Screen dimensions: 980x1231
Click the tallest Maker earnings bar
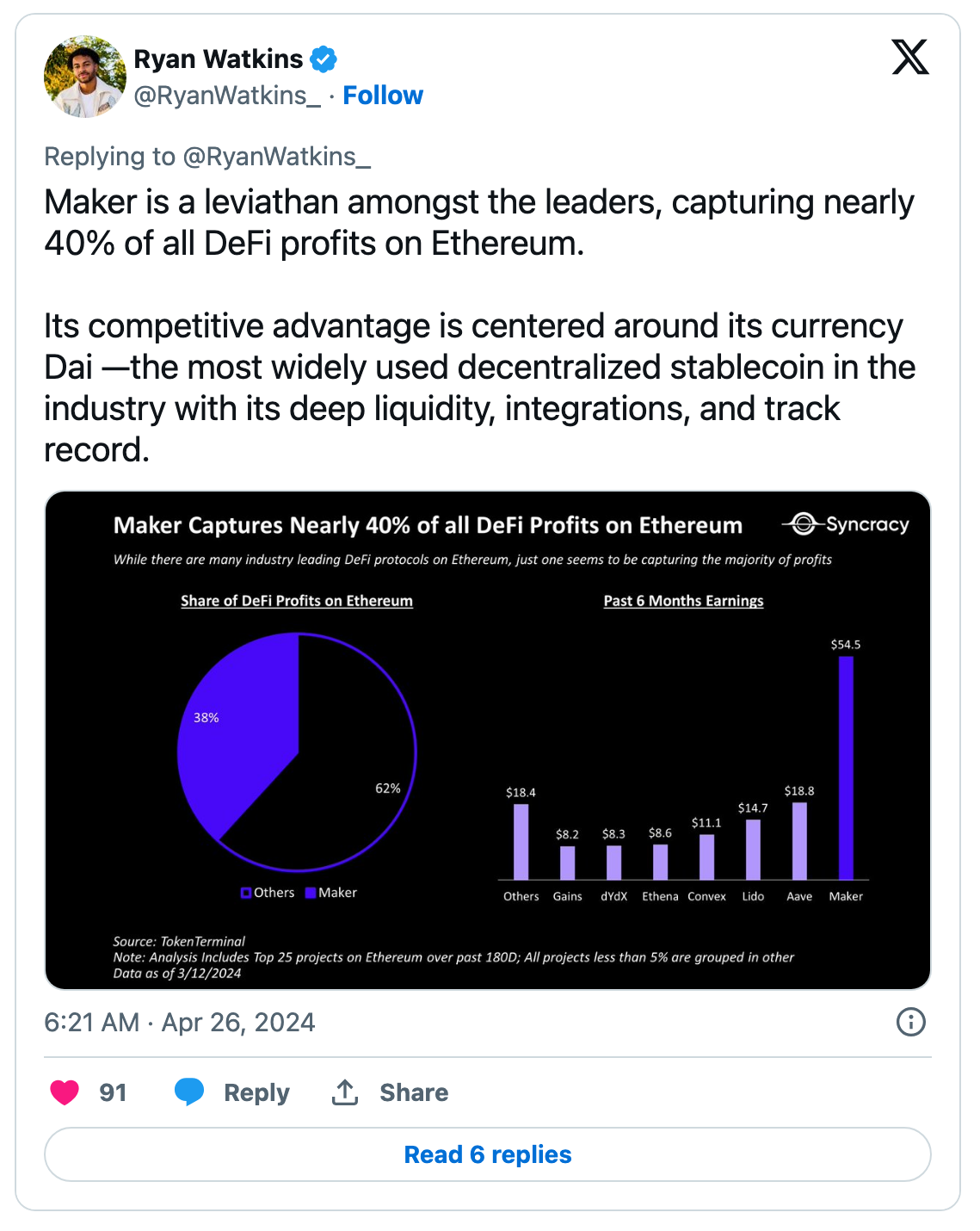tap(847, 766)
